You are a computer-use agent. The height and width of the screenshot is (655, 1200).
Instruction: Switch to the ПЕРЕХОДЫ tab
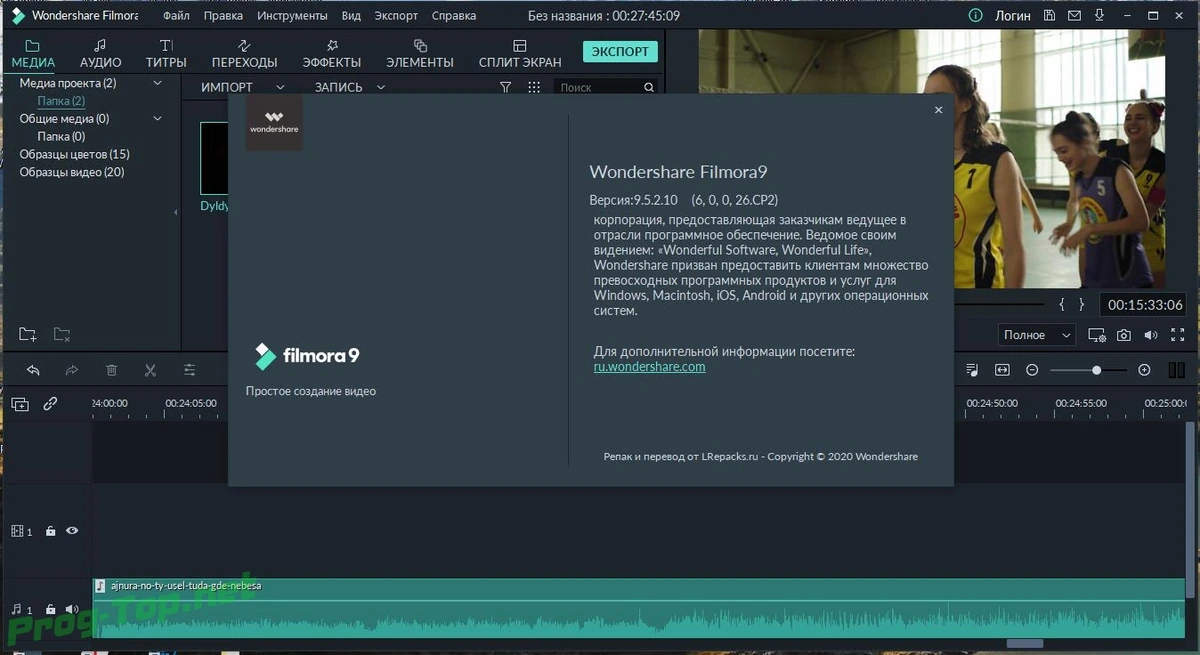[x=244, y=54]
